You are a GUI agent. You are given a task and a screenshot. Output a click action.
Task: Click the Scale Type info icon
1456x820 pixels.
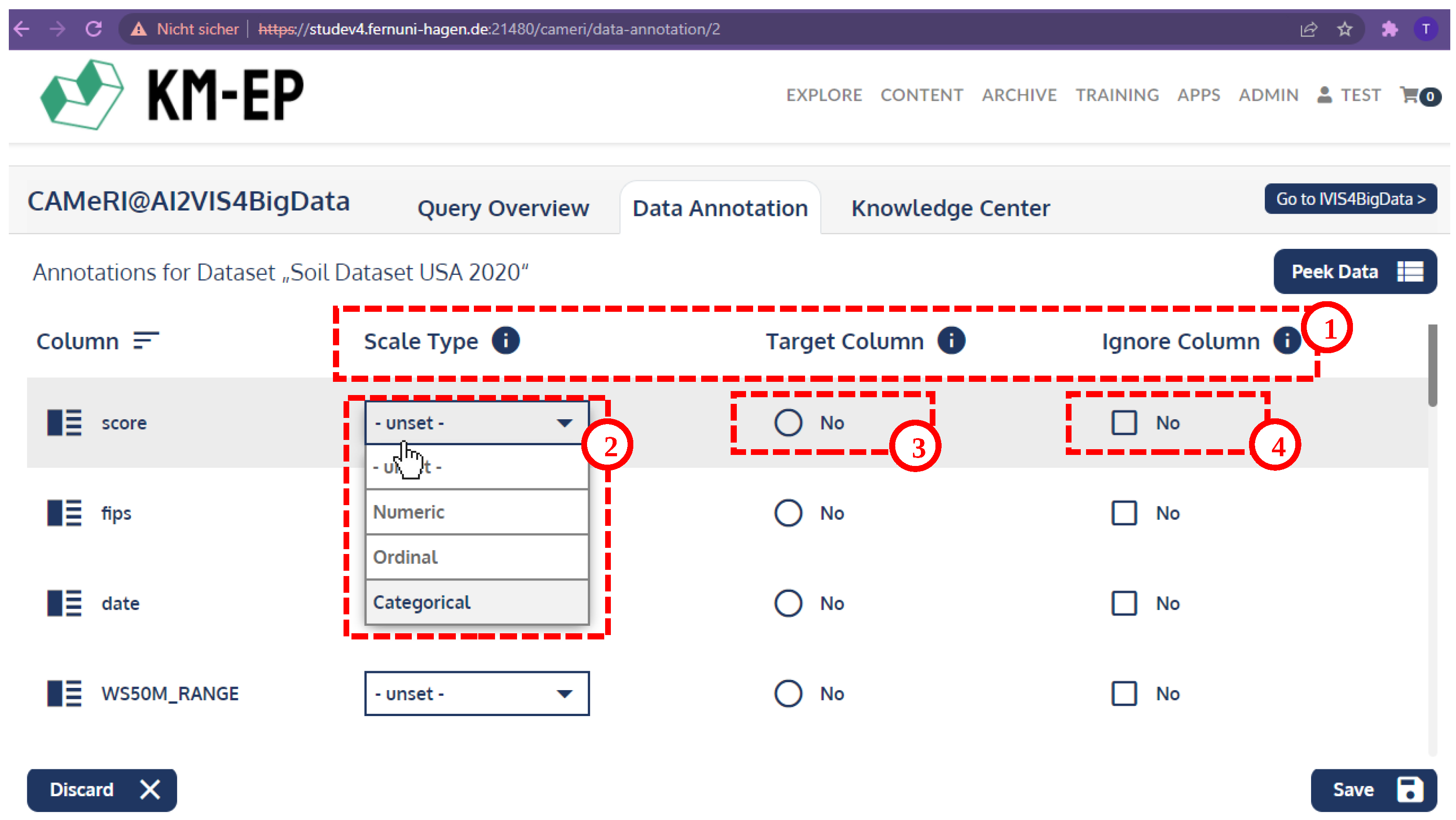click(505, 341)
